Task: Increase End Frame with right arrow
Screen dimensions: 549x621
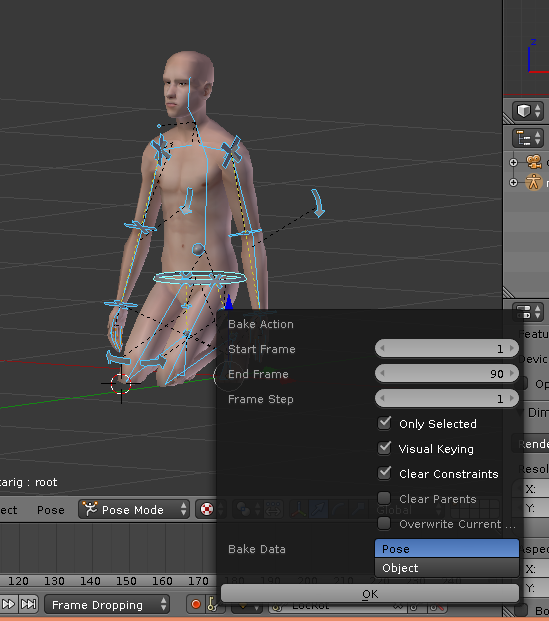Action: click(x=512, y=373)
